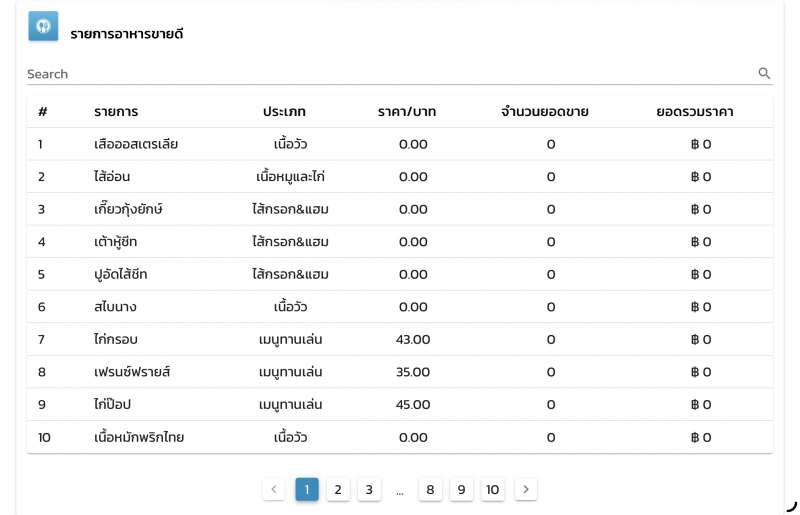Viewport: 800px width, 515px height.
Task: Navigate to page 8
Action: pyautogui.click(x=430, y=489)
